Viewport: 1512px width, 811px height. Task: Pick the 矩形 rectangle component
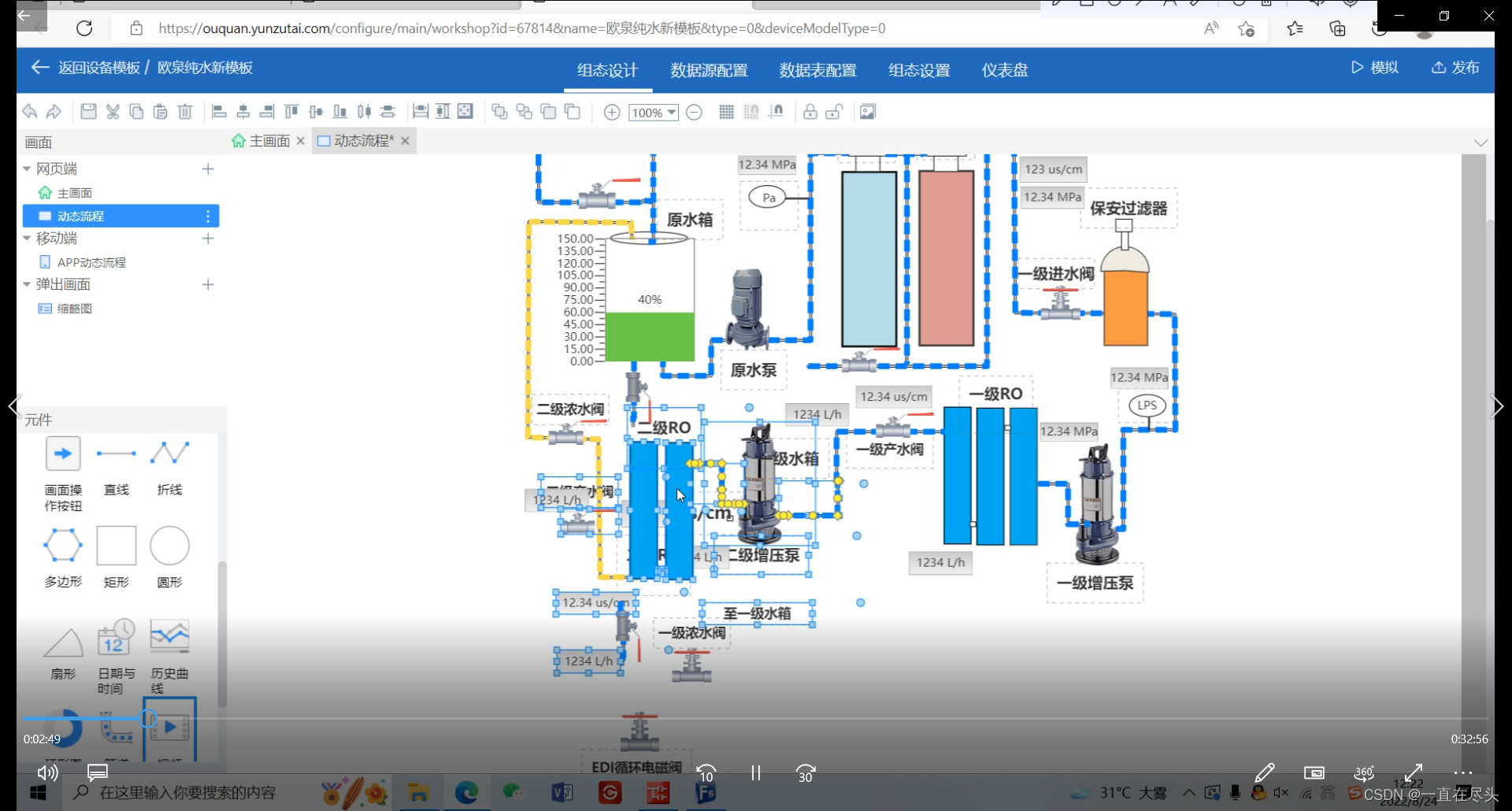117,557
